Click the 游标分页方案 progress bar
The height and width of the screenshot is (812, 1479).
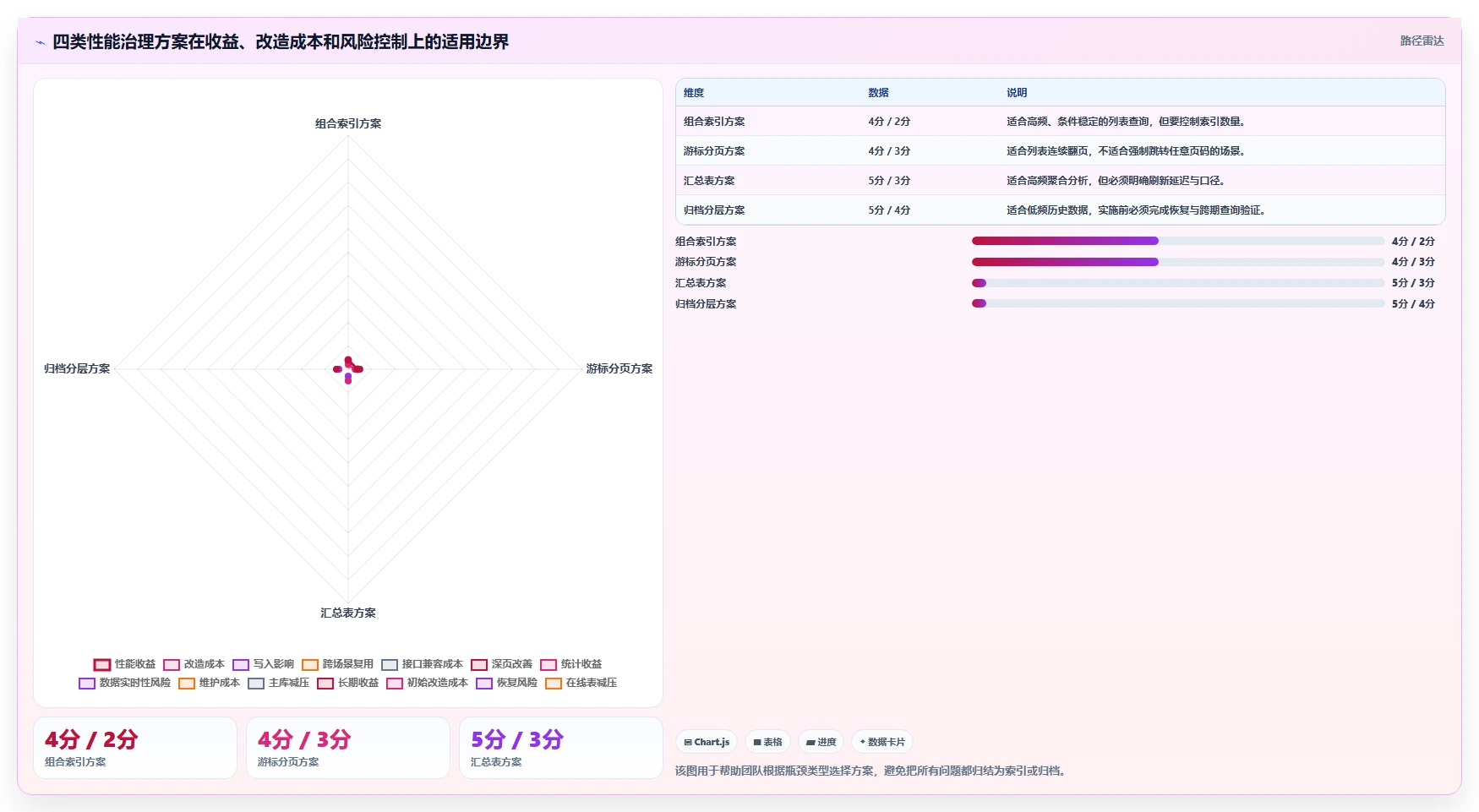[1178, 262]
